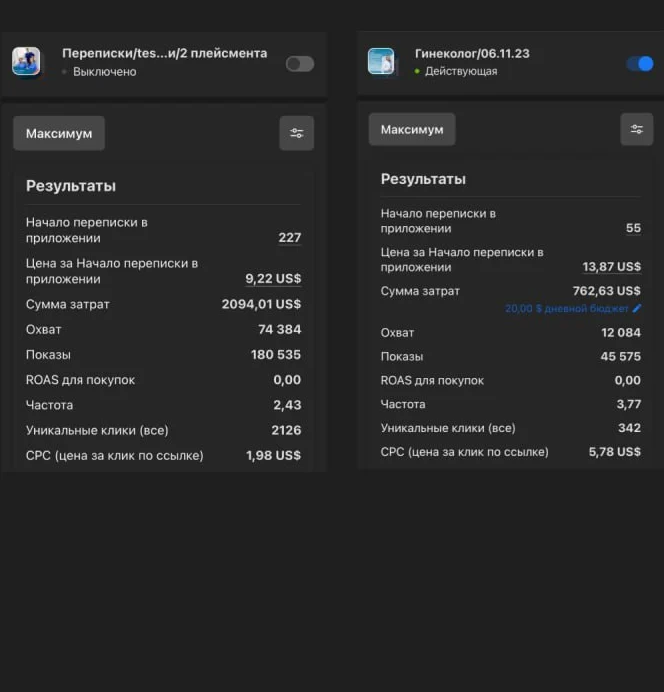The width and height of the screenshot is (664, 692).
Task: Click the 13,87 US$ cost per conversation
Action: (612, 267)
